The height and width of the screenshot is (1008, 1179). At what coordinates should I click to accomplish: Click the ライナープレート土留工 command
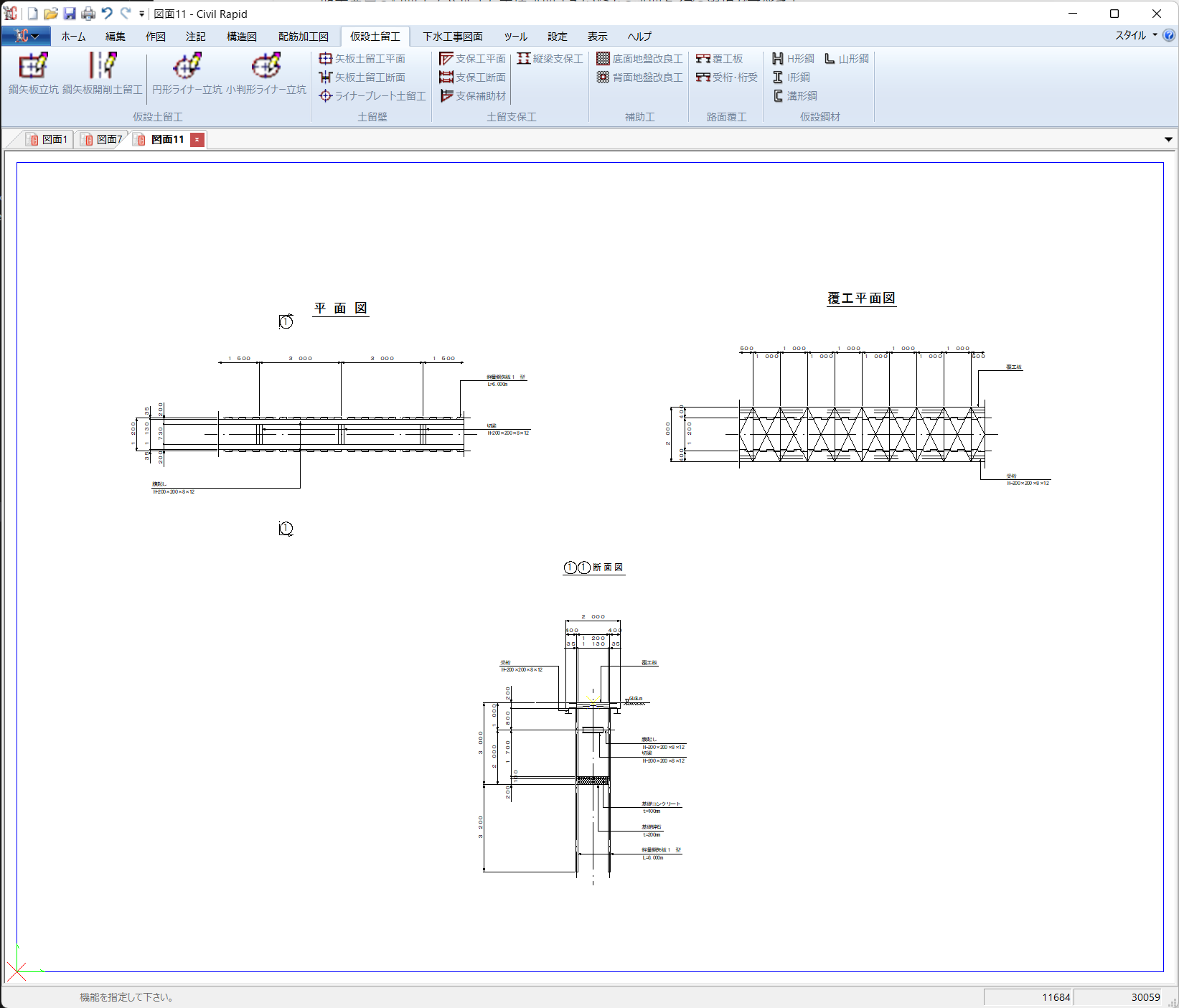coord(372,96)
